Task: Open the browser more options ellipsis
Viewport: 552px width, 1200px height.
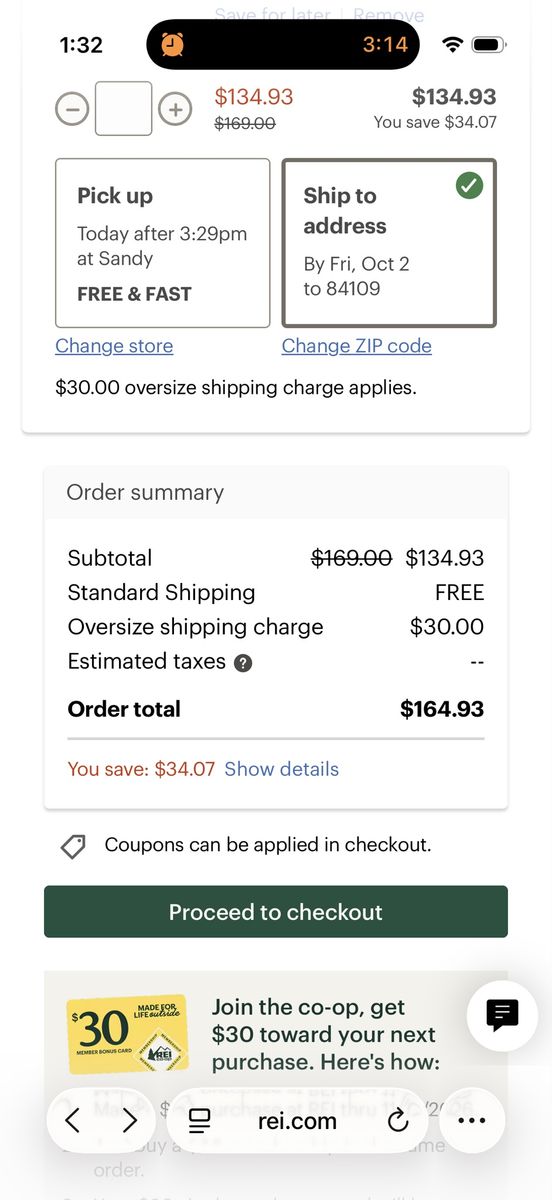Action: coord(471,1121)
